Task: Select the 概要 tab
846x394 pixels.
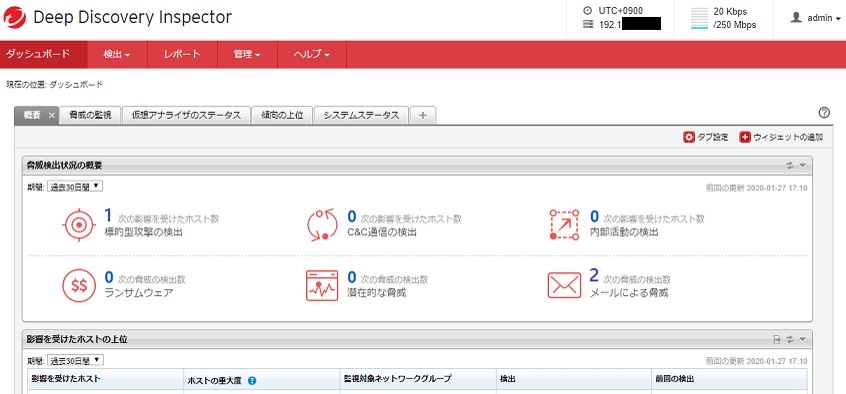Action: [x=32, y=116]
